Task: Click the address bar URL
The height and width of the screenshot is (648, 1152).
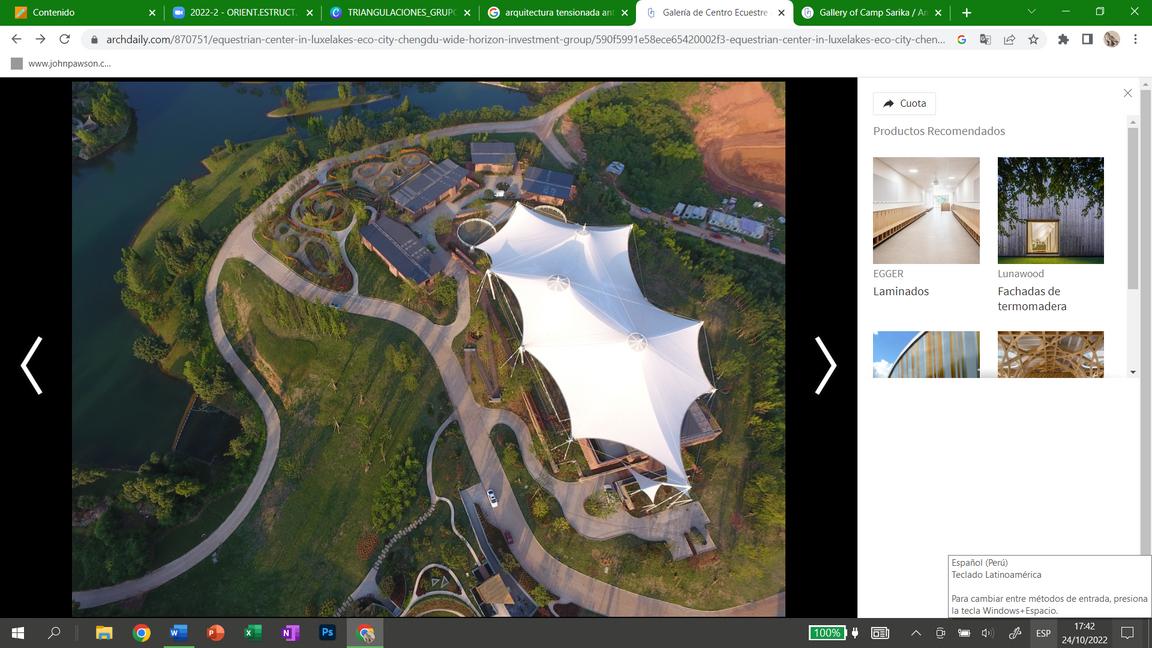Action: pyautogui.click(x=525, y=40)
